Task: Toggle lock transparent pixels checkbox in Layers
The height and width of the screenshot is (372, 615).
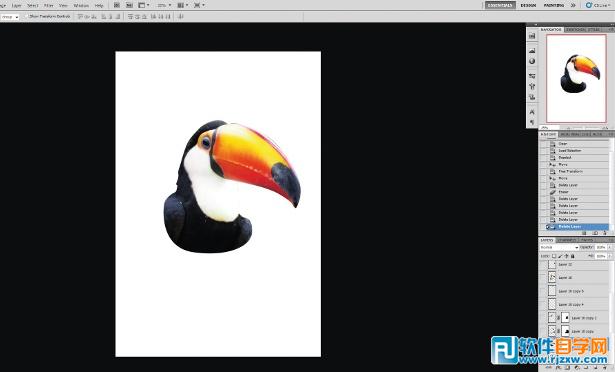Action: (x=554, y=256)
